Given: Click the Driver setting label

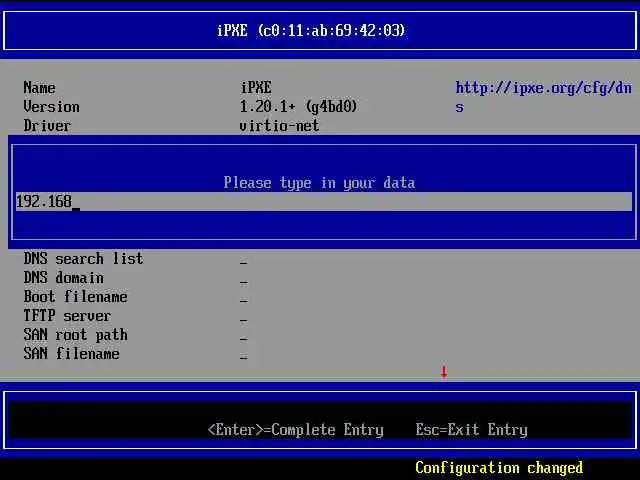Looking at the screenshot, I should (47, 126).
